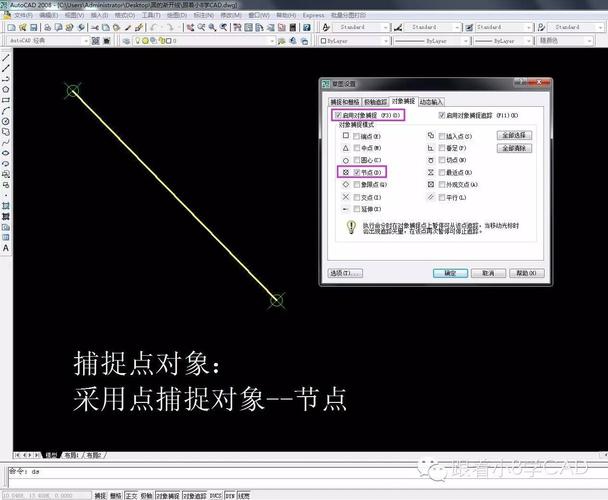Select the Arc tool in draw toolbar
608x500 pixels.
click(x=6, y=111)
